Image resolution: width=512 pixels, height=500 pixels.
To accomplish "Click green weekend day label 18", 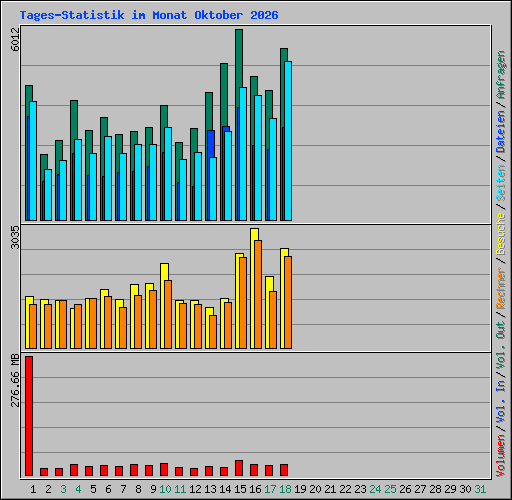I will tap(285, 489).
